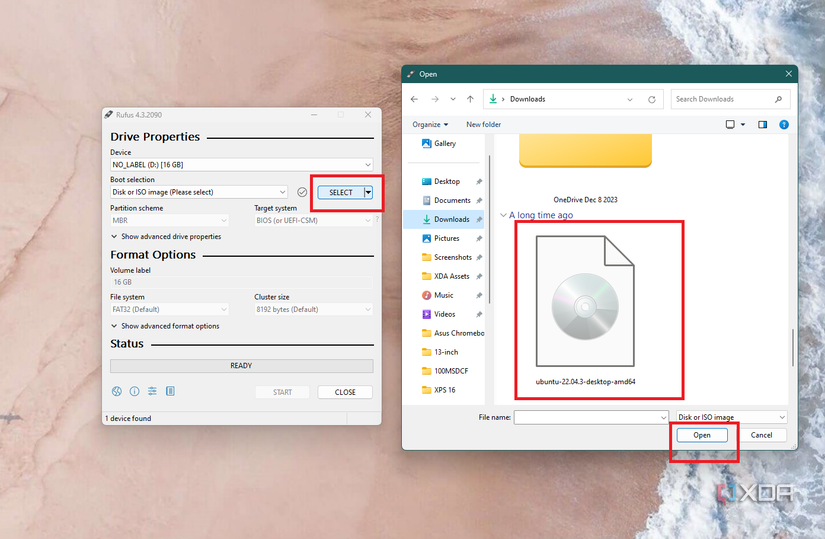The image size is (825, 539).
Task: Toggle the preview pane icon
Action: (x=762, y=125)
